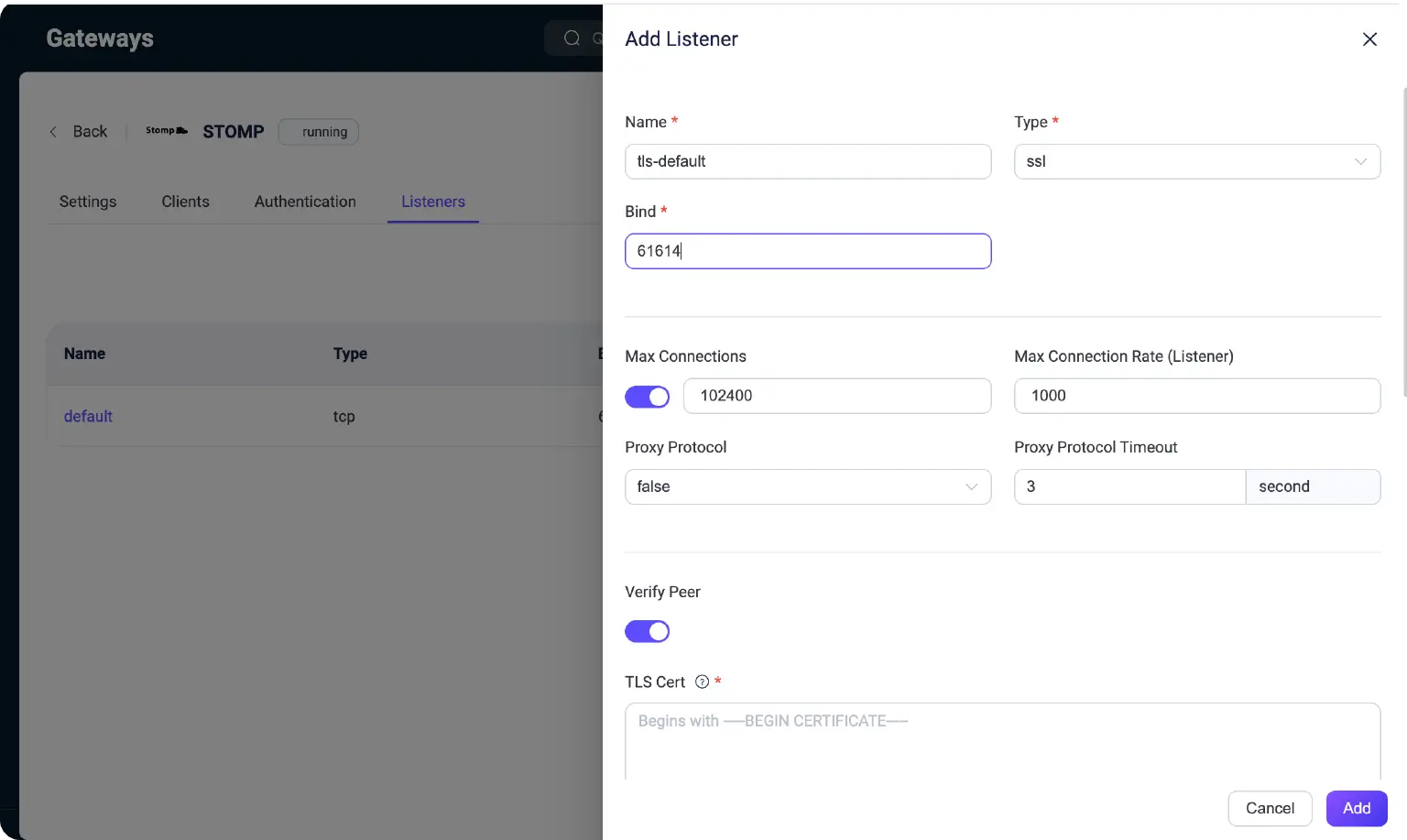The height and width of the screenshot is (840, 1407).
Task: Switch to the Settings tab
Action: 88,202
